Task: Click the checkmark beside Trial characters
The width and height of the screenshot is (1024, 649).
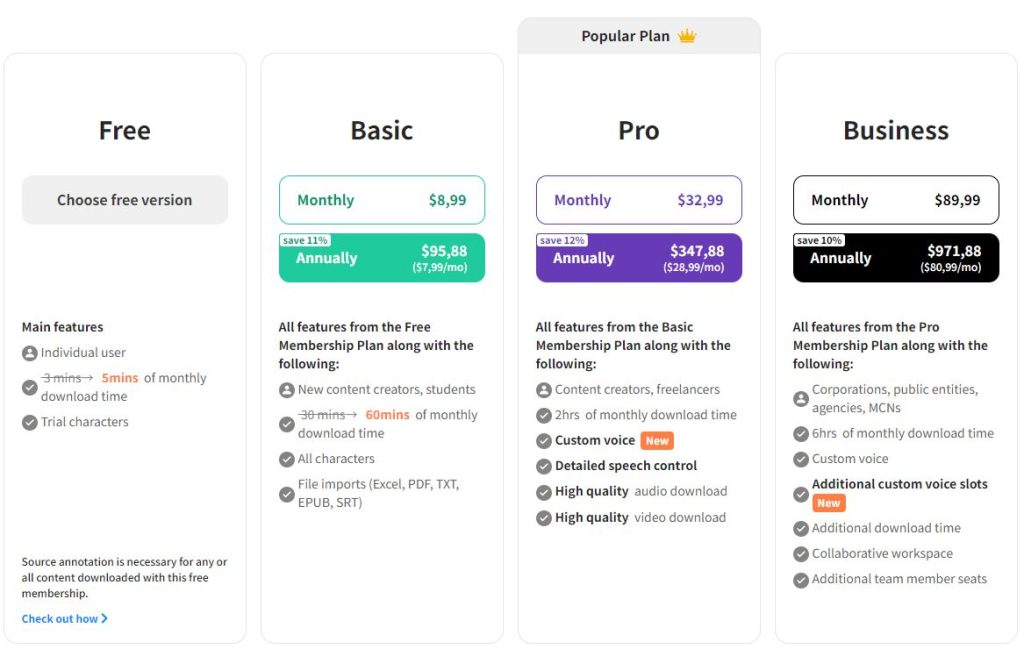Action: tap(29, 421)
